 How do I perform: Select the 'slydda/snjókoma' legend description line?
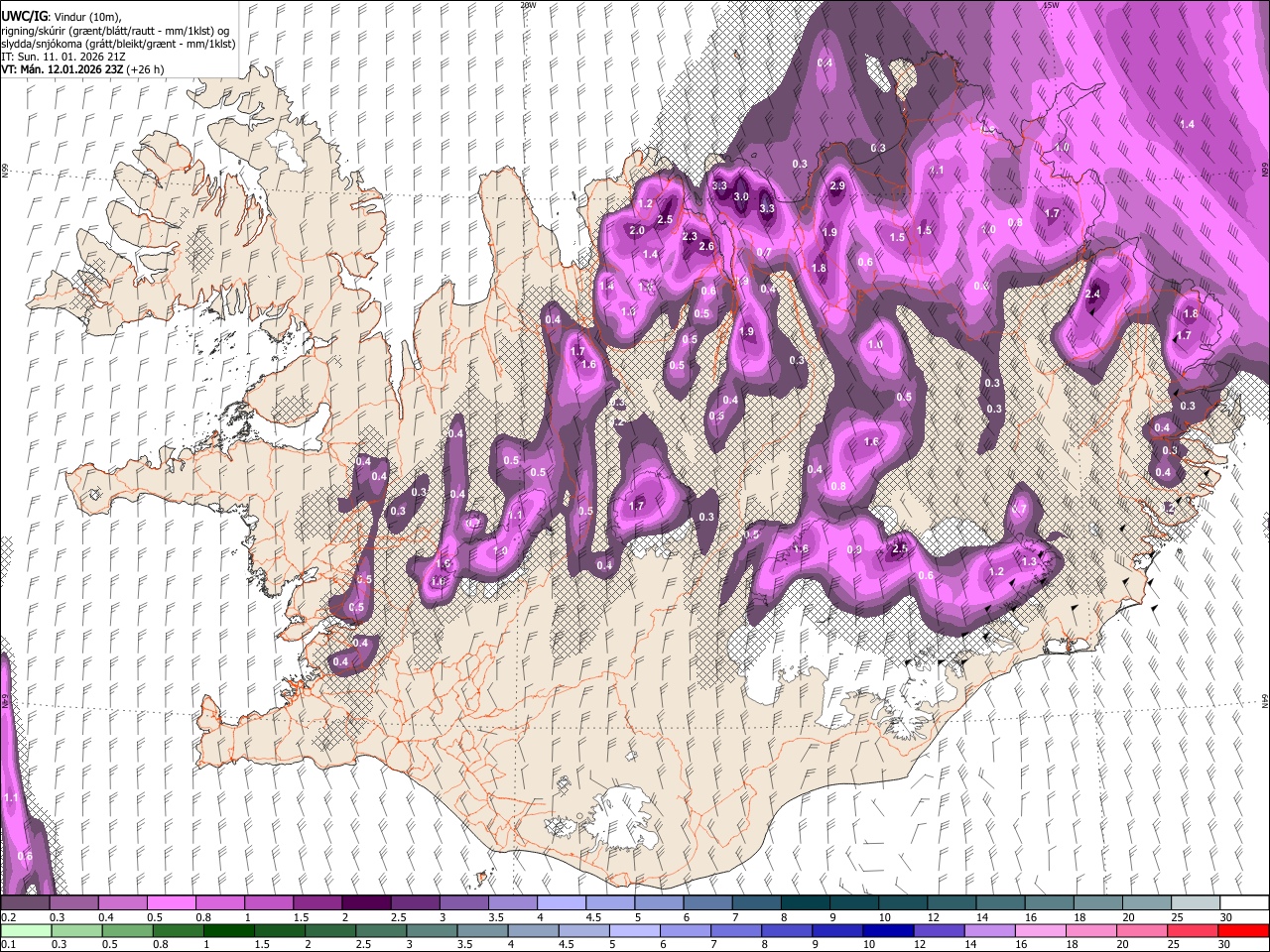point(118,44)
